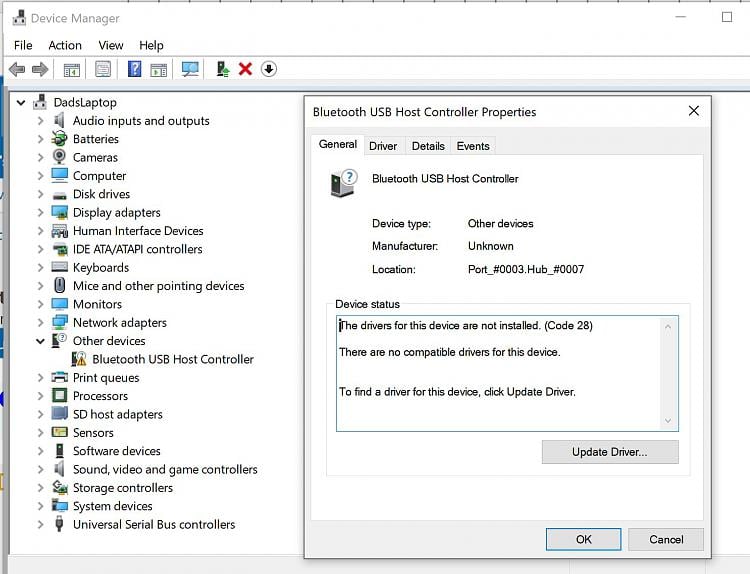Switch to the Driver tab

click(383, 146)
